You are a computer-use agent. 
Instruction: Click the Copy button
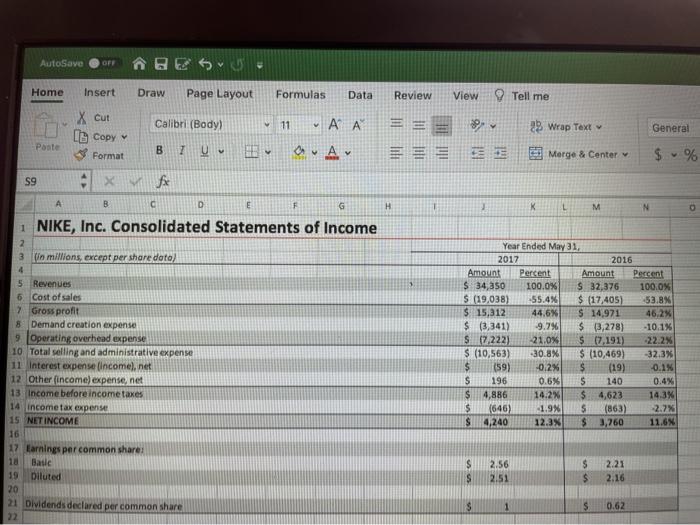[95, 137]
